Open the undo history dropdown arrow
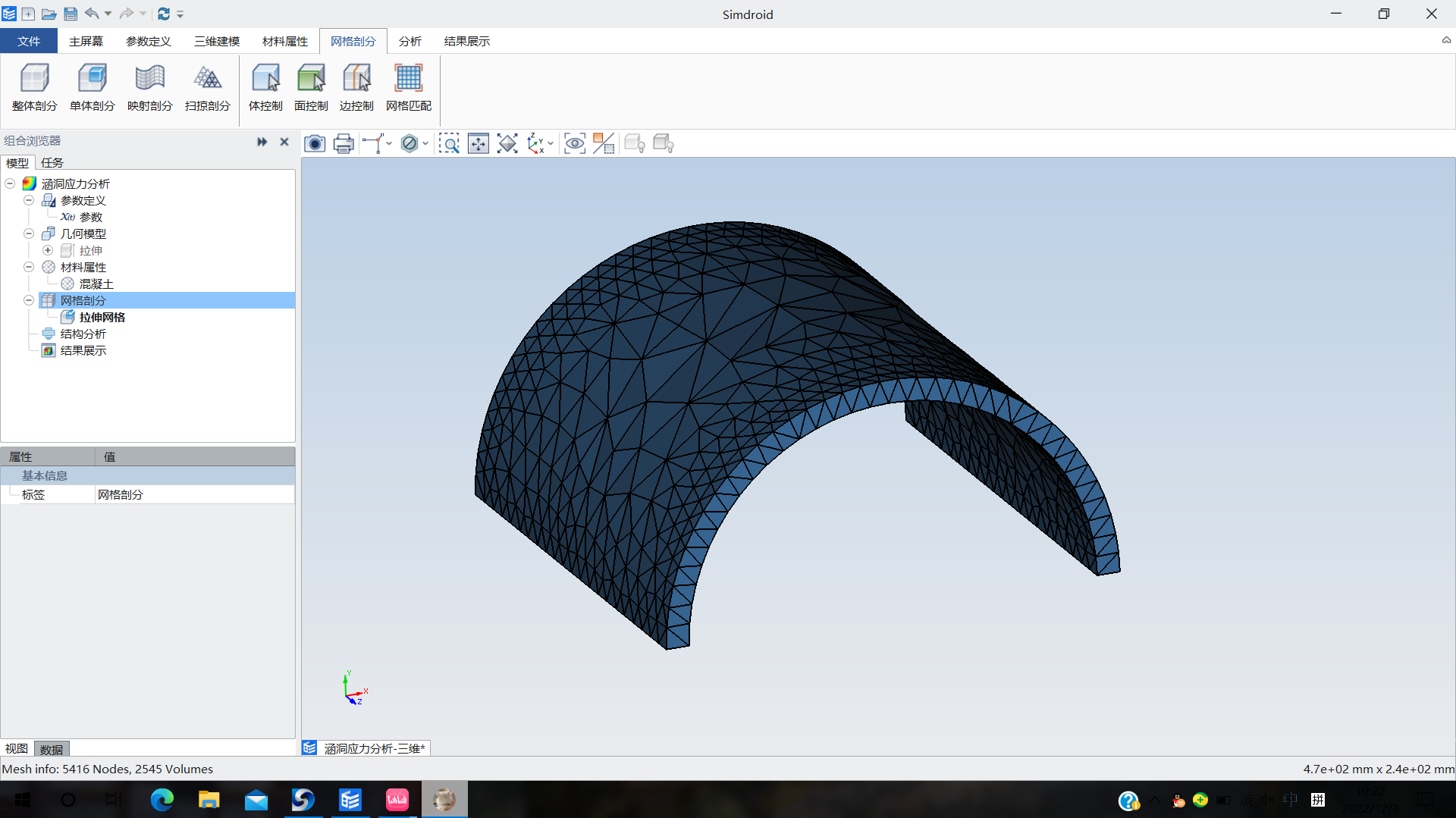This screenshot has width=1456, height=818. 108,14
